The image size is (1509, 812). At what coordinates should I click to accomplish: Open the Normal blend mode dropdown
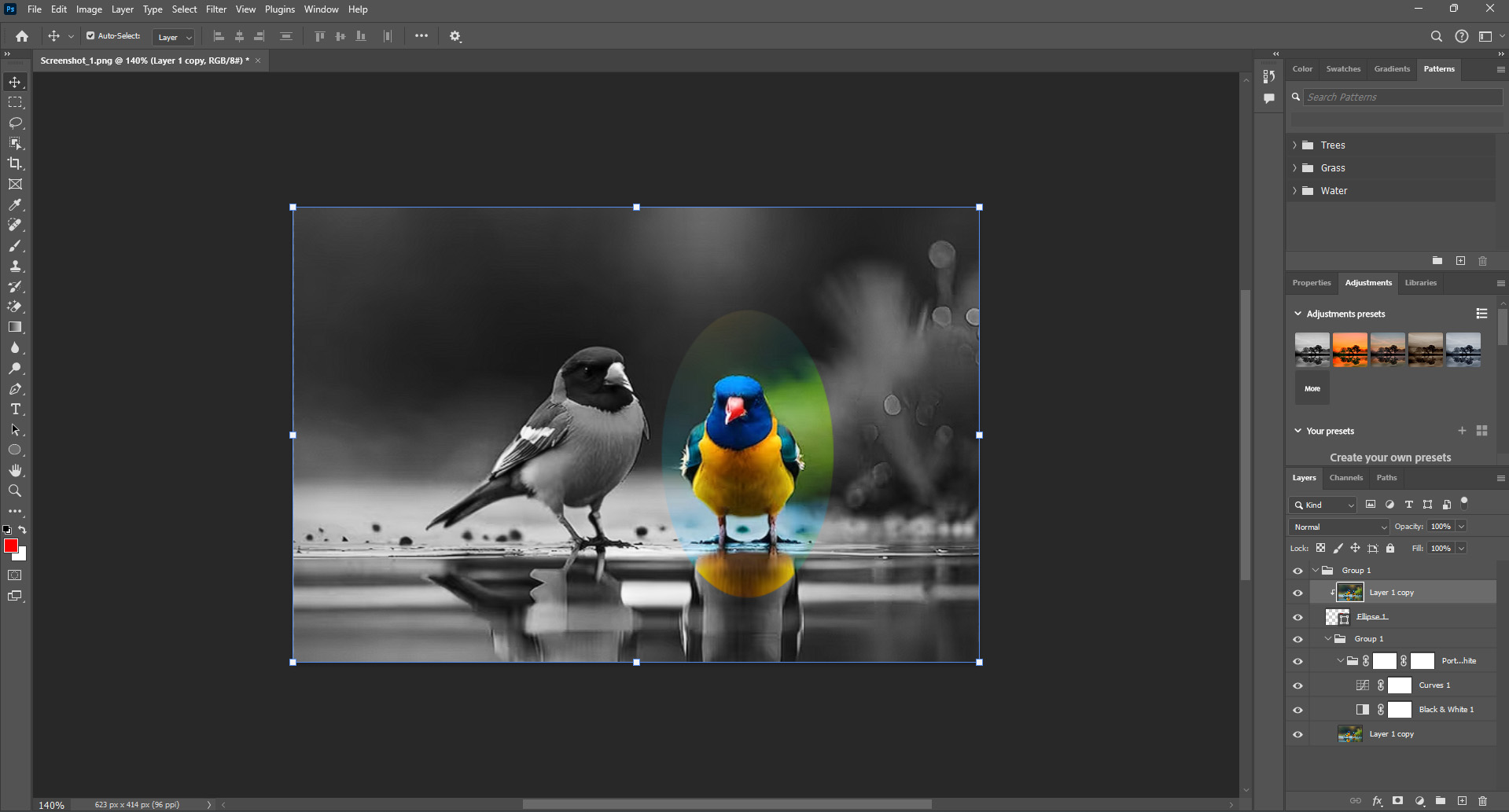[1338, 526]
